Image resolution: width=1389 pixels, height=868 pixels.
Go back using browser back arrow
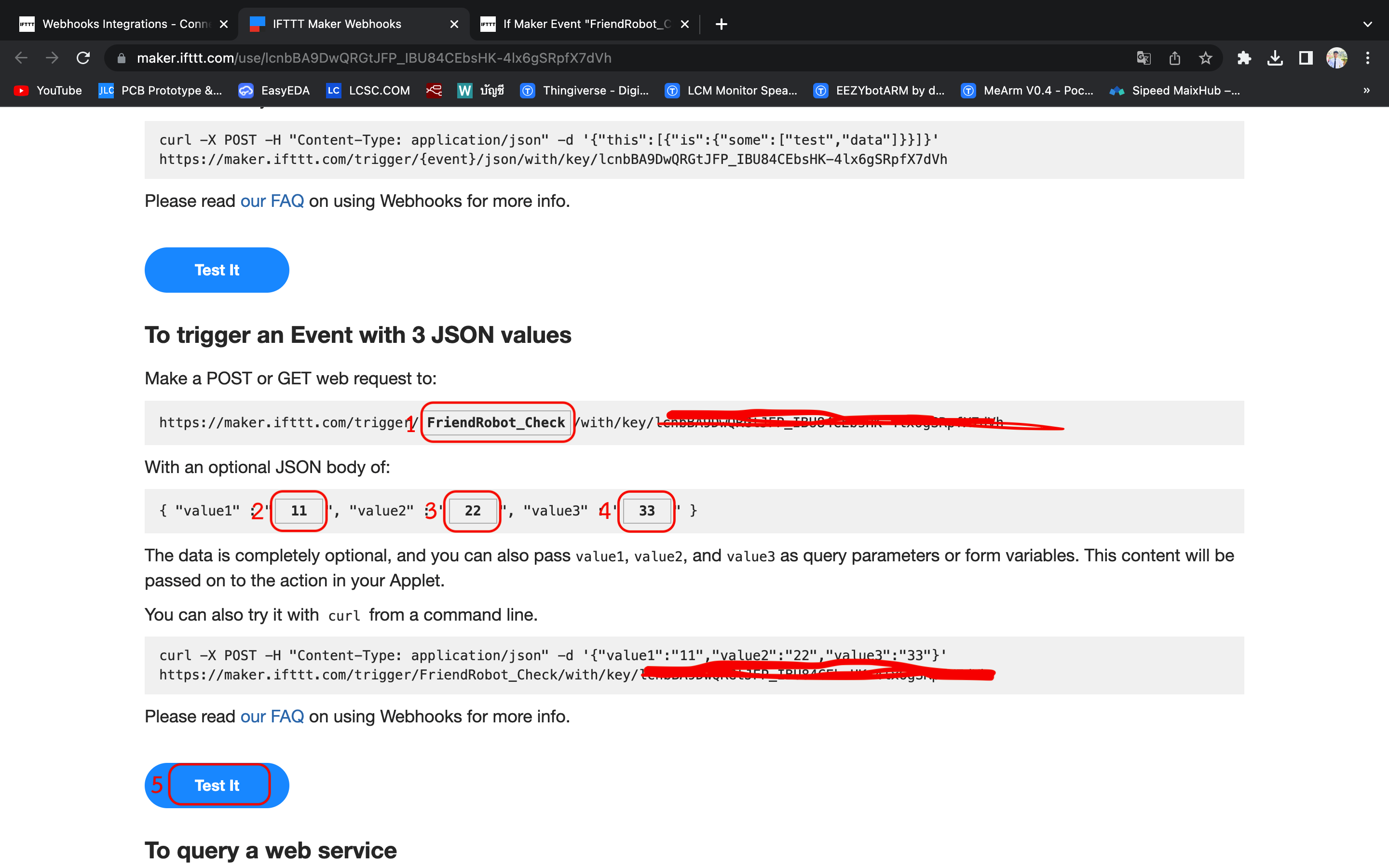pyautogui.click(x=21, y=58)
